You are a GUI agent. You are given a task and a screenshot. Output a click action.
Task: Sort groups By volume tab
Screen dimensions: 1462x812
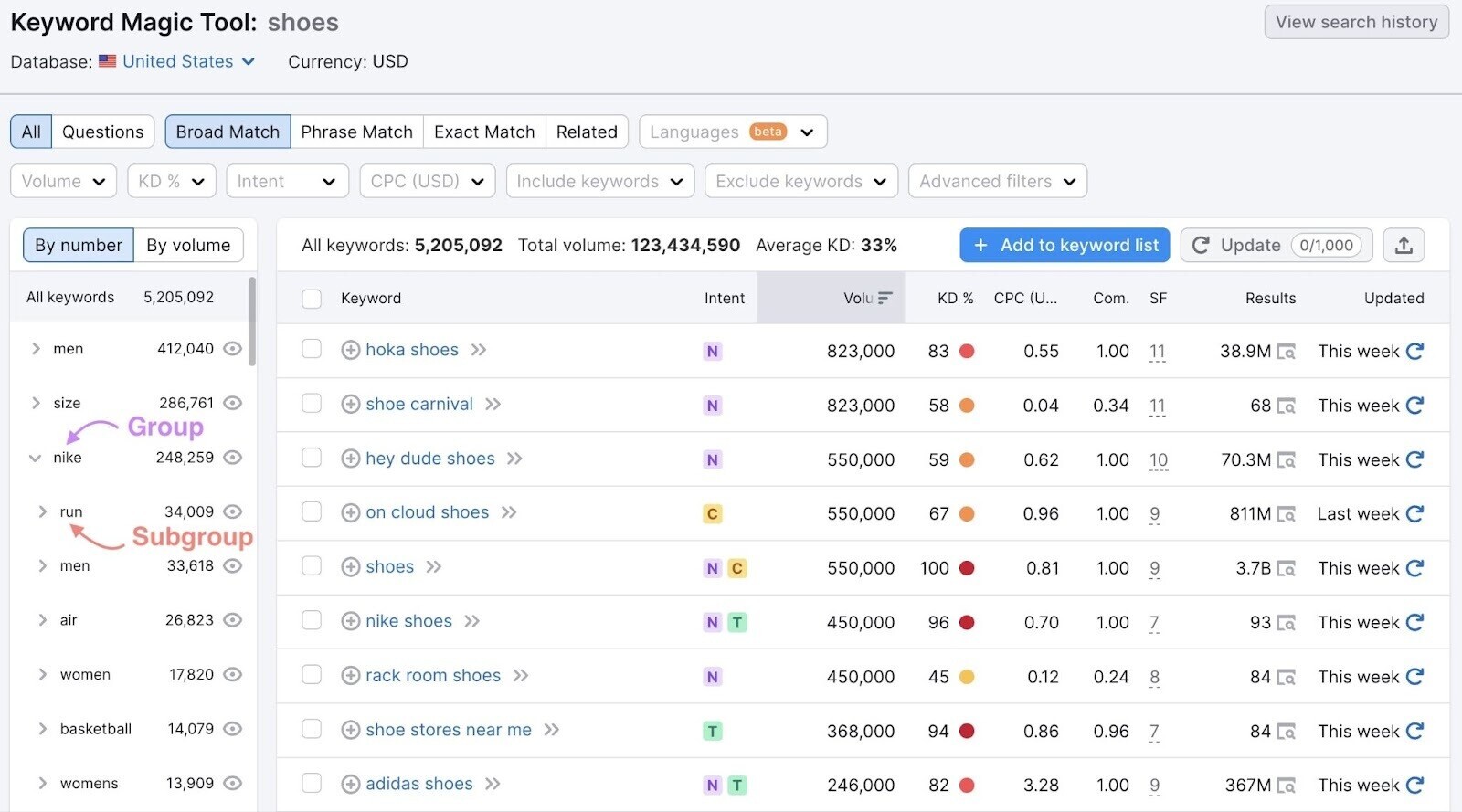188,245
